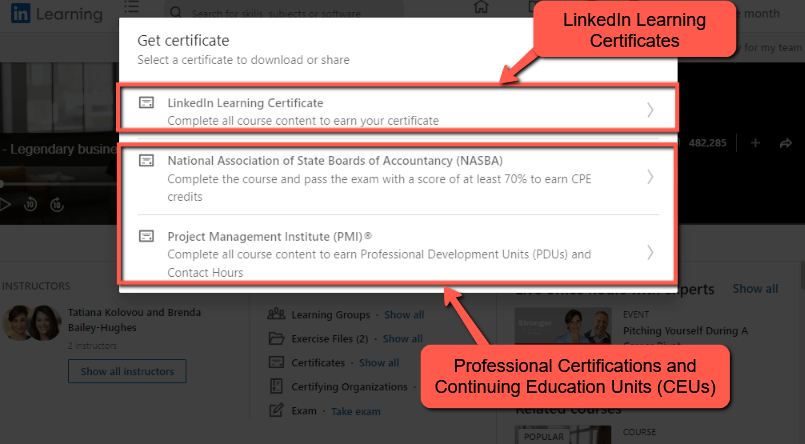The width and height of the screenshot is (805, 444).
Task: Click the Get certificate dialog heading
Action: click(x=183, y=41)
